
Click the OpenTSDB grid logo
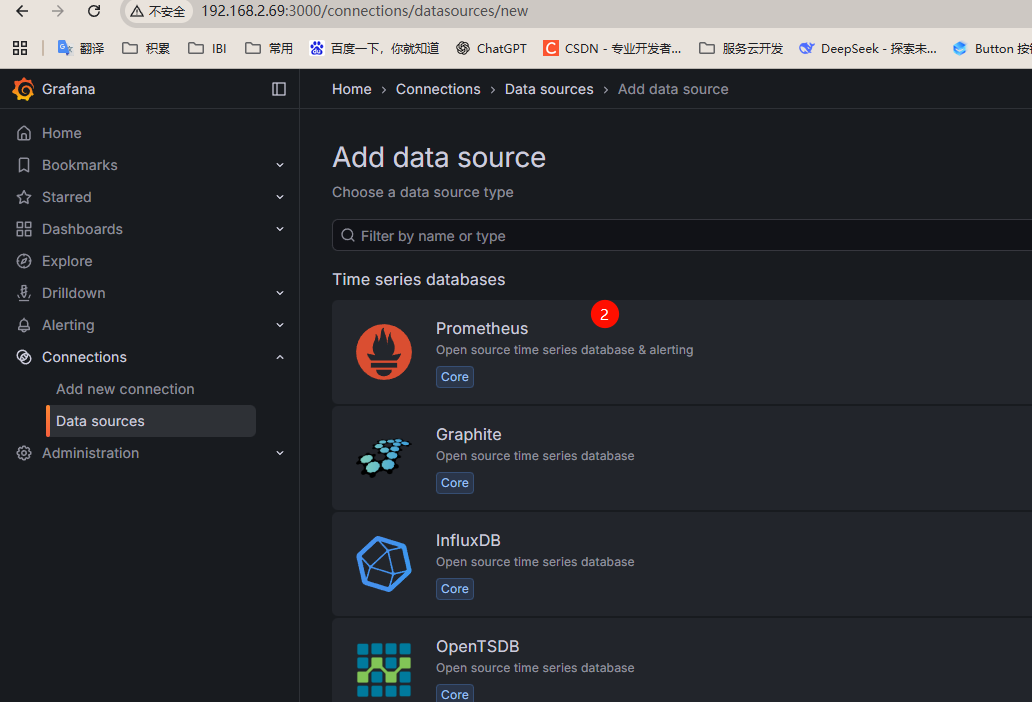pyautogui.click(x=384, y=668)
